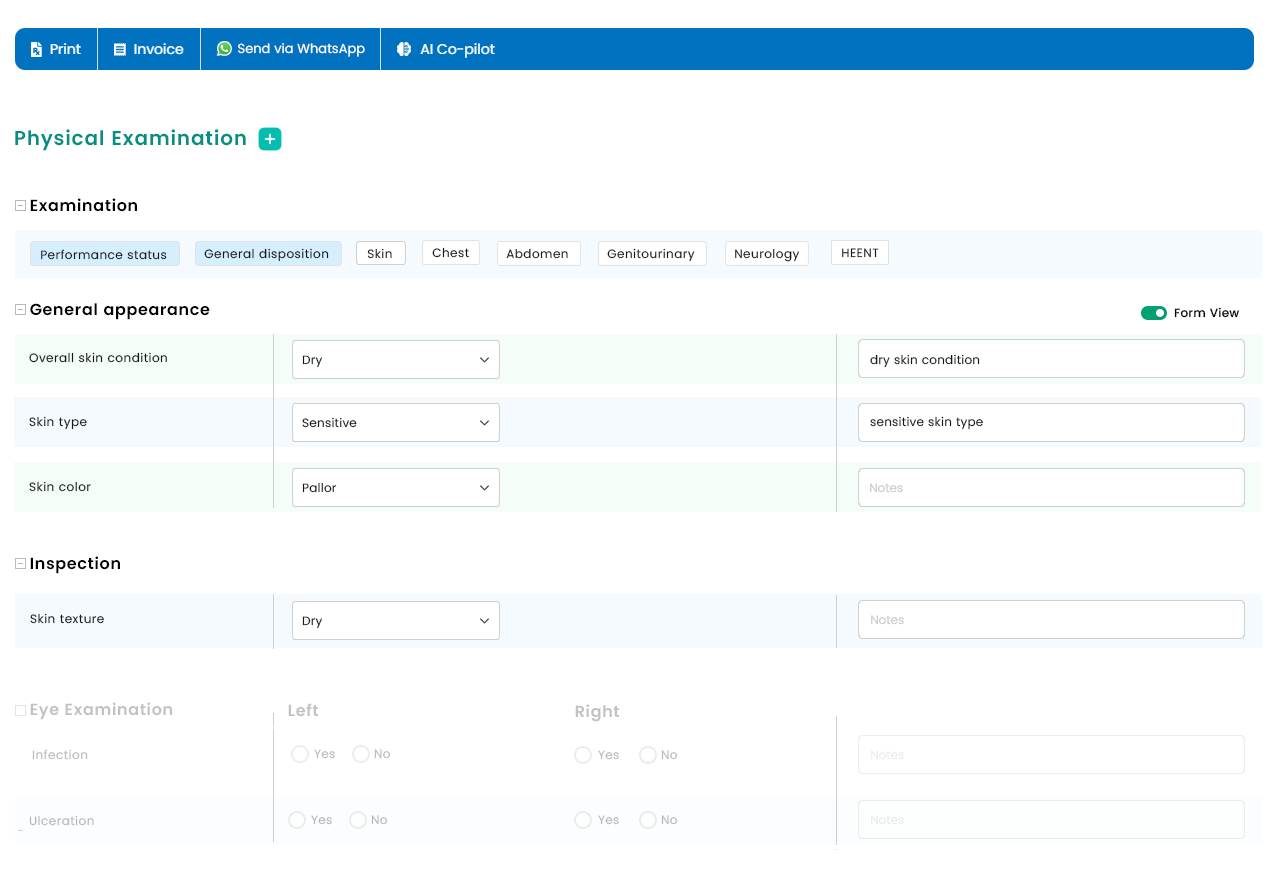Select No for right eye Infection
The width and height of the screenshot is (1269, 893).
[648, 755]
